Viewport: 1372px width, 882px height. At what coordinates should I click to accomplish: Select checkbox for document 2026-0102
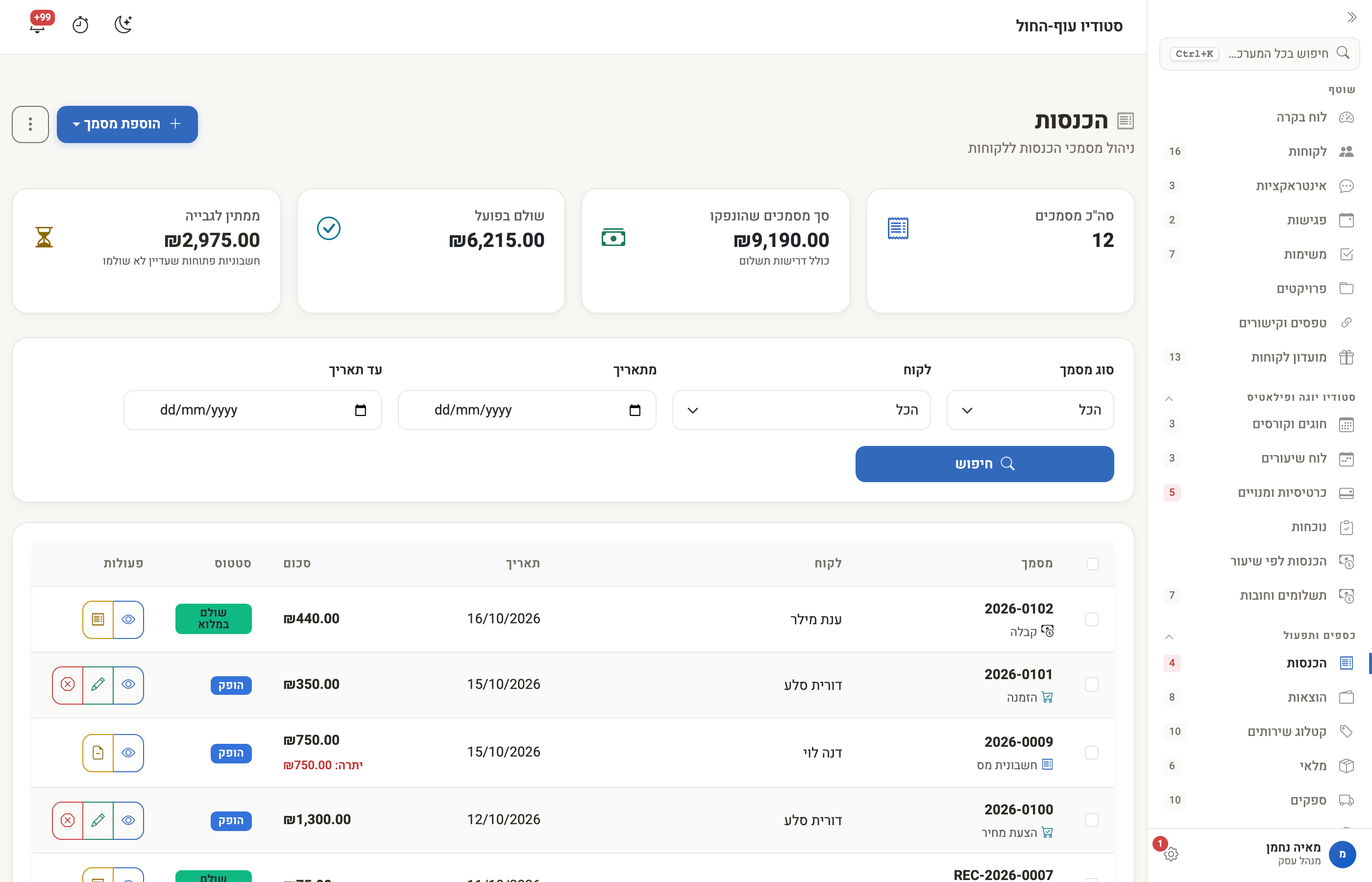click(x=1091, y=619)
